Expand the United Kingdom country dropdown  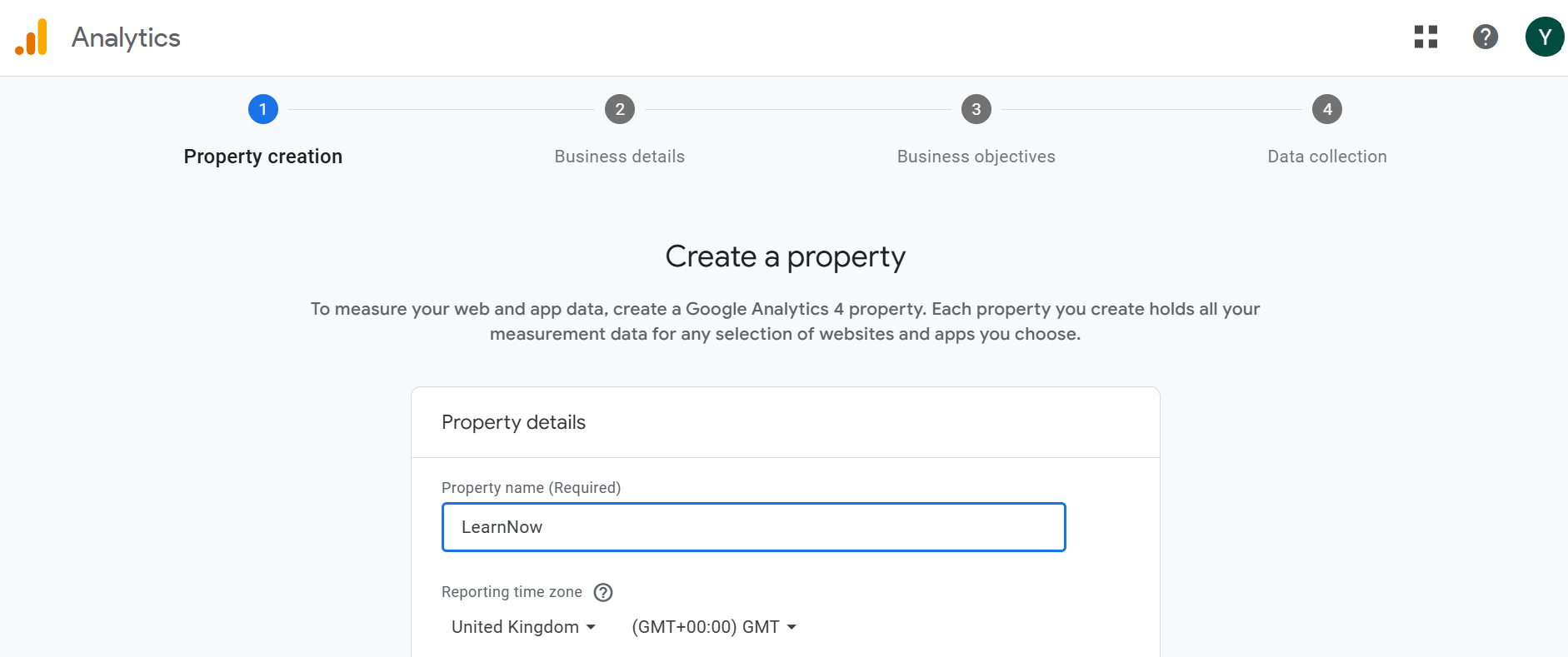click(x=523, y=627)
